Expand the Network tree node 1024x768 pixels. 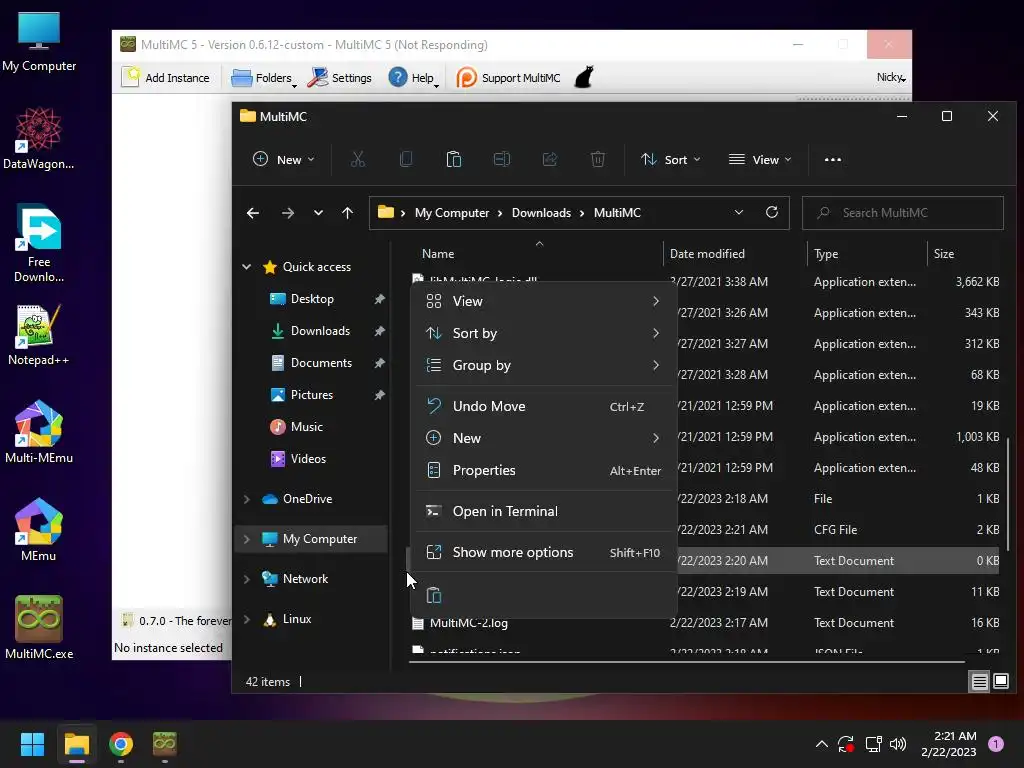247,579
